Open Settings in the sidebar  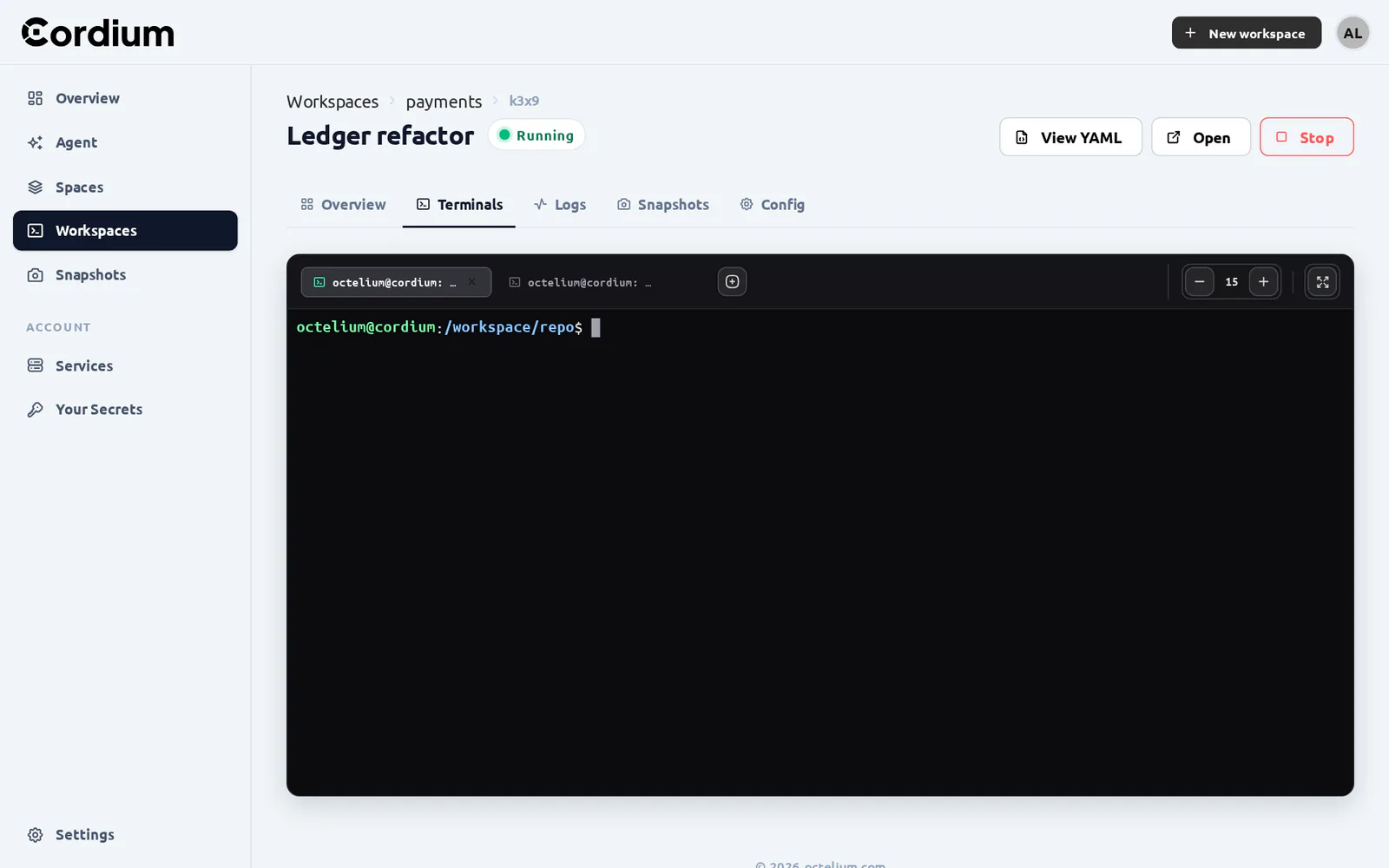coord(125,834)
